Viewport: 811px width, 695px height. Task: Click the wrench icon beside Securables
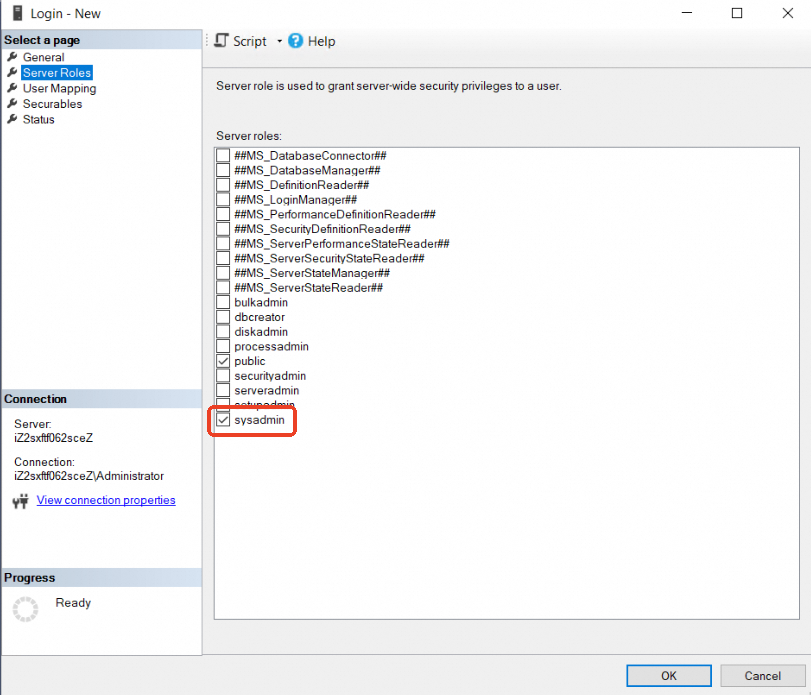pyautogui.click(x=13, y=104)
